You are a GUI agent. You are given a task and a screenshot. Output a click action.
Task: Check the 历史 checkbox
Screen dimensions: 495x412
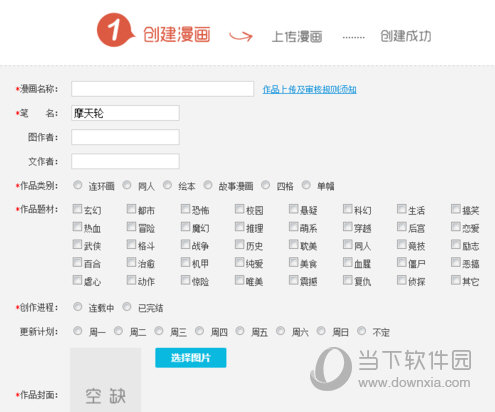[239, 244]
